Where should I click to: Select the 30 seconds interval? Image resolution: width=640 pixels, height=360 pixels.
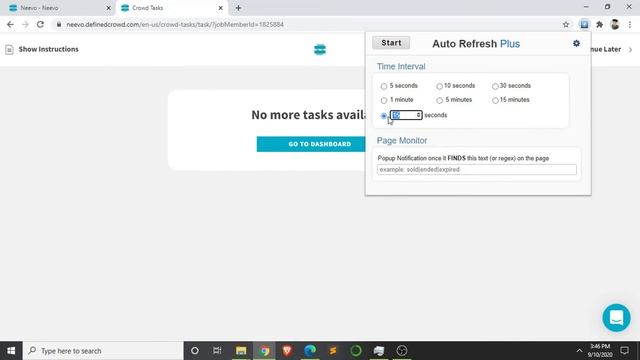(495, 86)
